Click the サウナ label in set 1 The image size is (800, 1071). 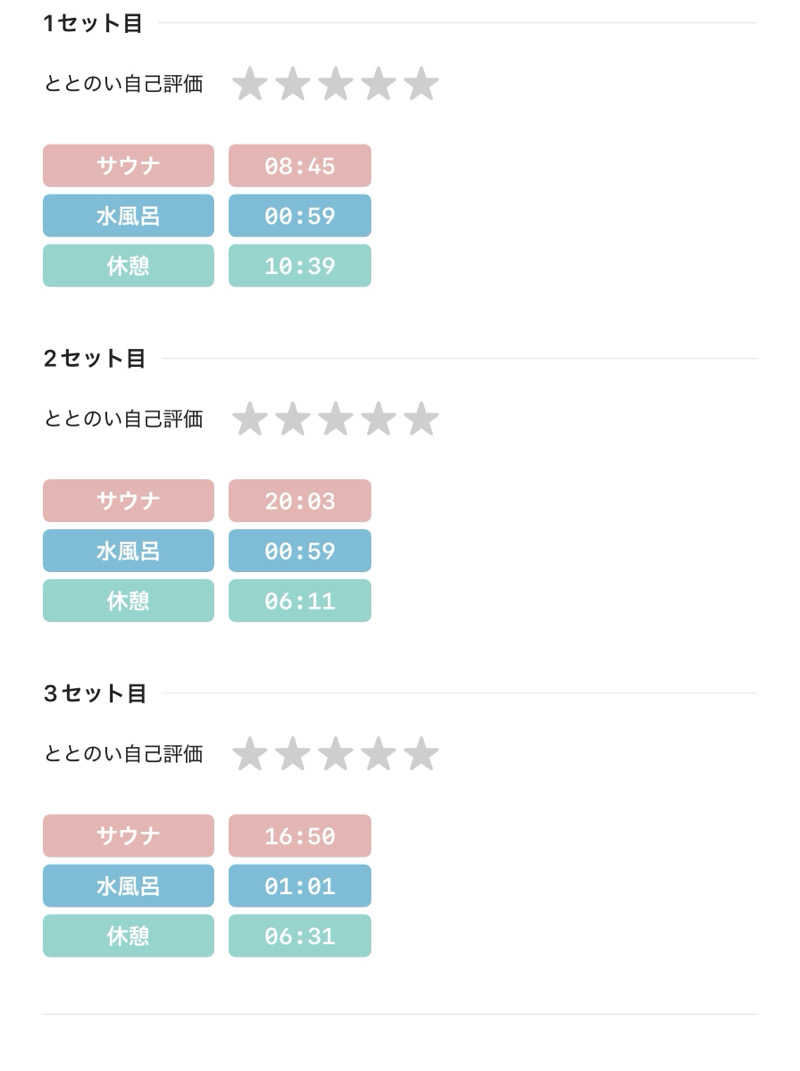(x=128, y=166)
